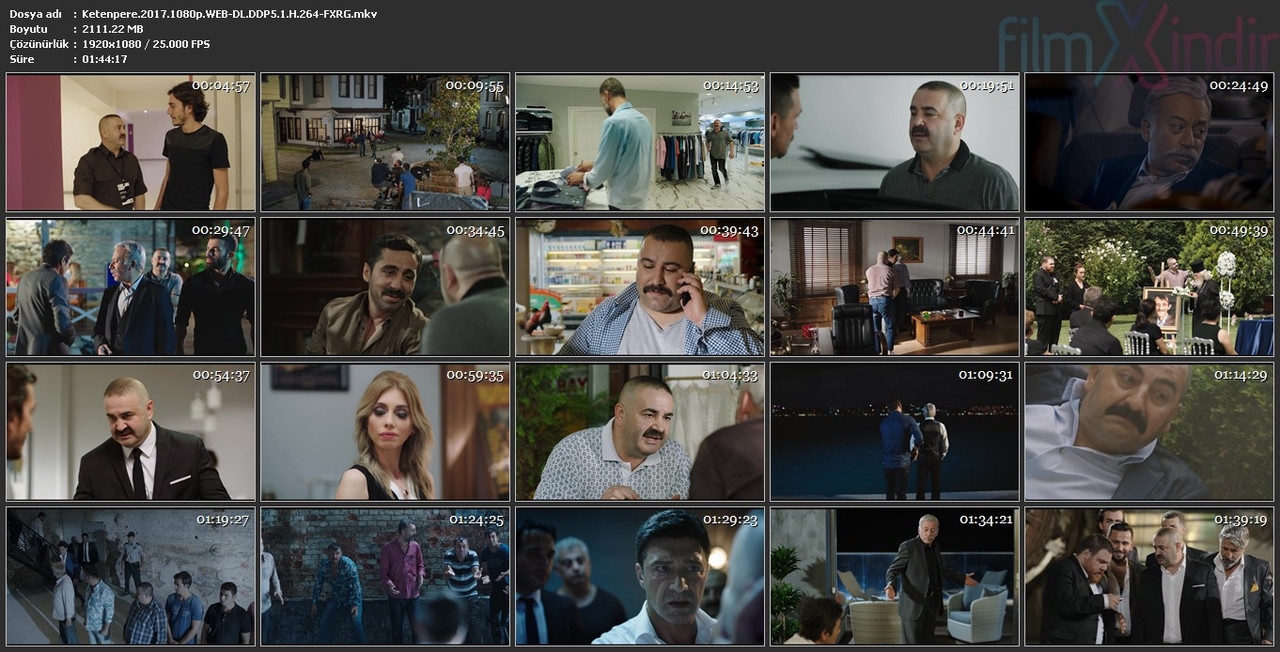This screenshot has height=652, width=1280.
Task: Select the frame at 00:39:43
Action: point(640,287)
